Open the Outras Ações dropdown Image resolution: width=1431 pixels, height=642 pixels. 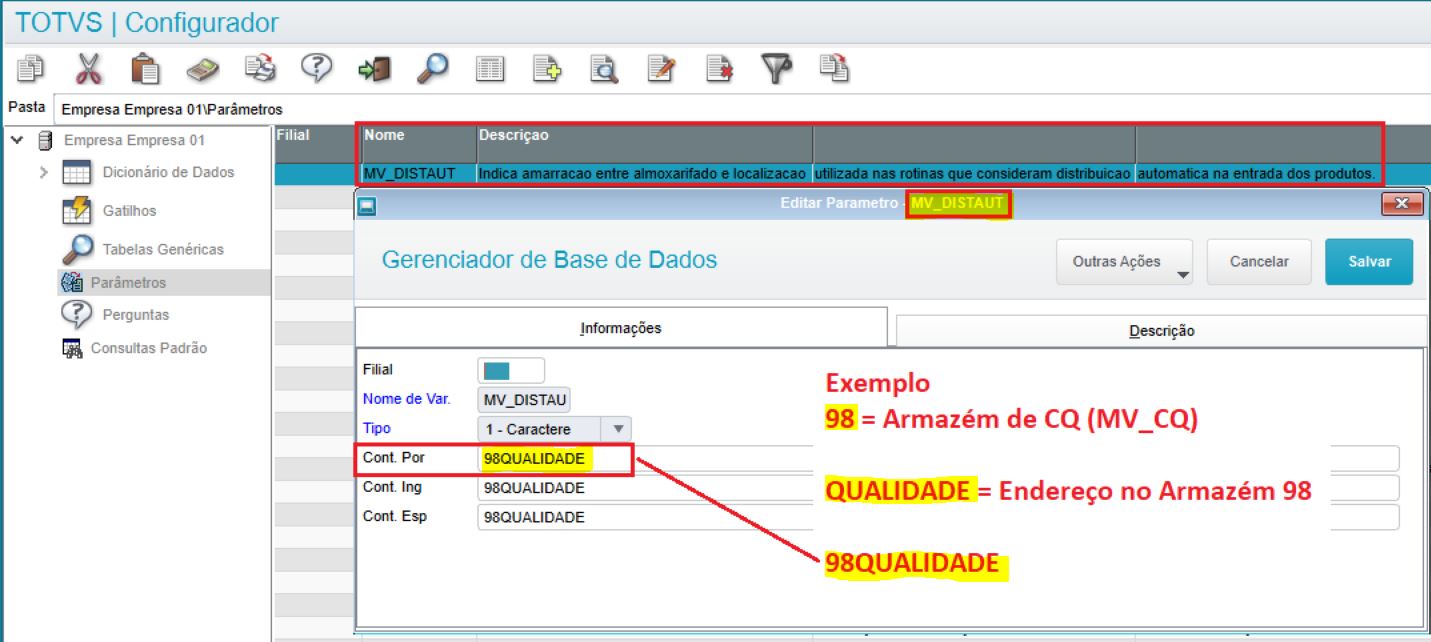tap(1125, 262)
